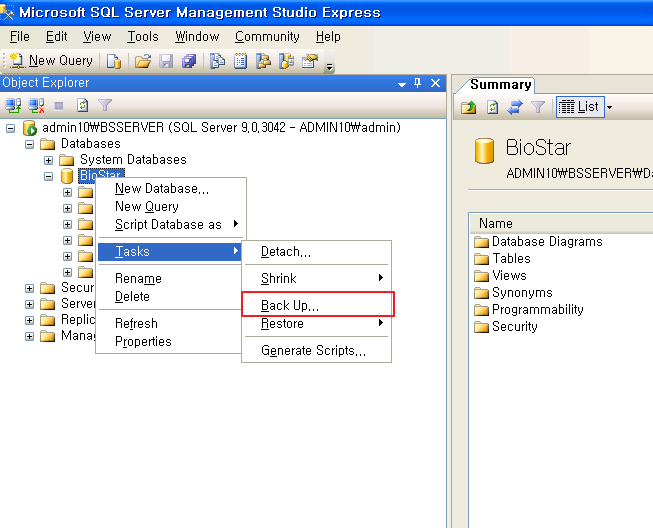The image size is (653, 528).
Task: Click the Properties Window toolbar icon
Action: click(x=310, y=61)
